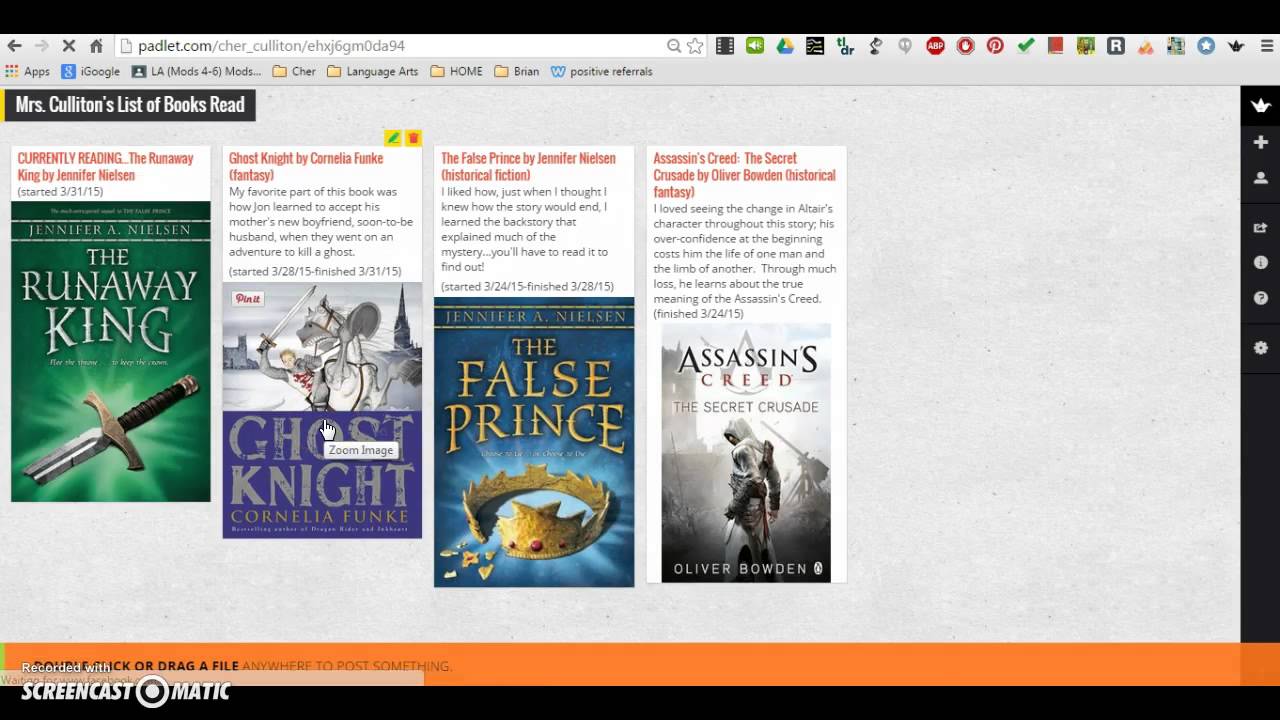Screen dimensions: 1280x720
Task: Open the Chrome hamburger menu
Action: [1266, 46]
